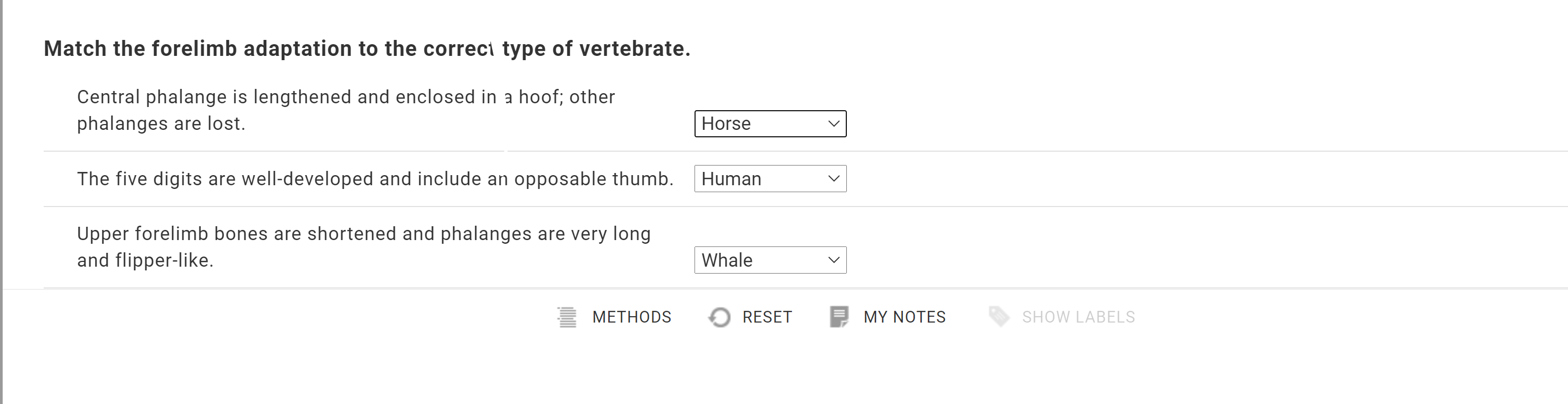Click the chevron arrow on Horse dropdown
This screenshot has height=404, width=1568.
834,123
